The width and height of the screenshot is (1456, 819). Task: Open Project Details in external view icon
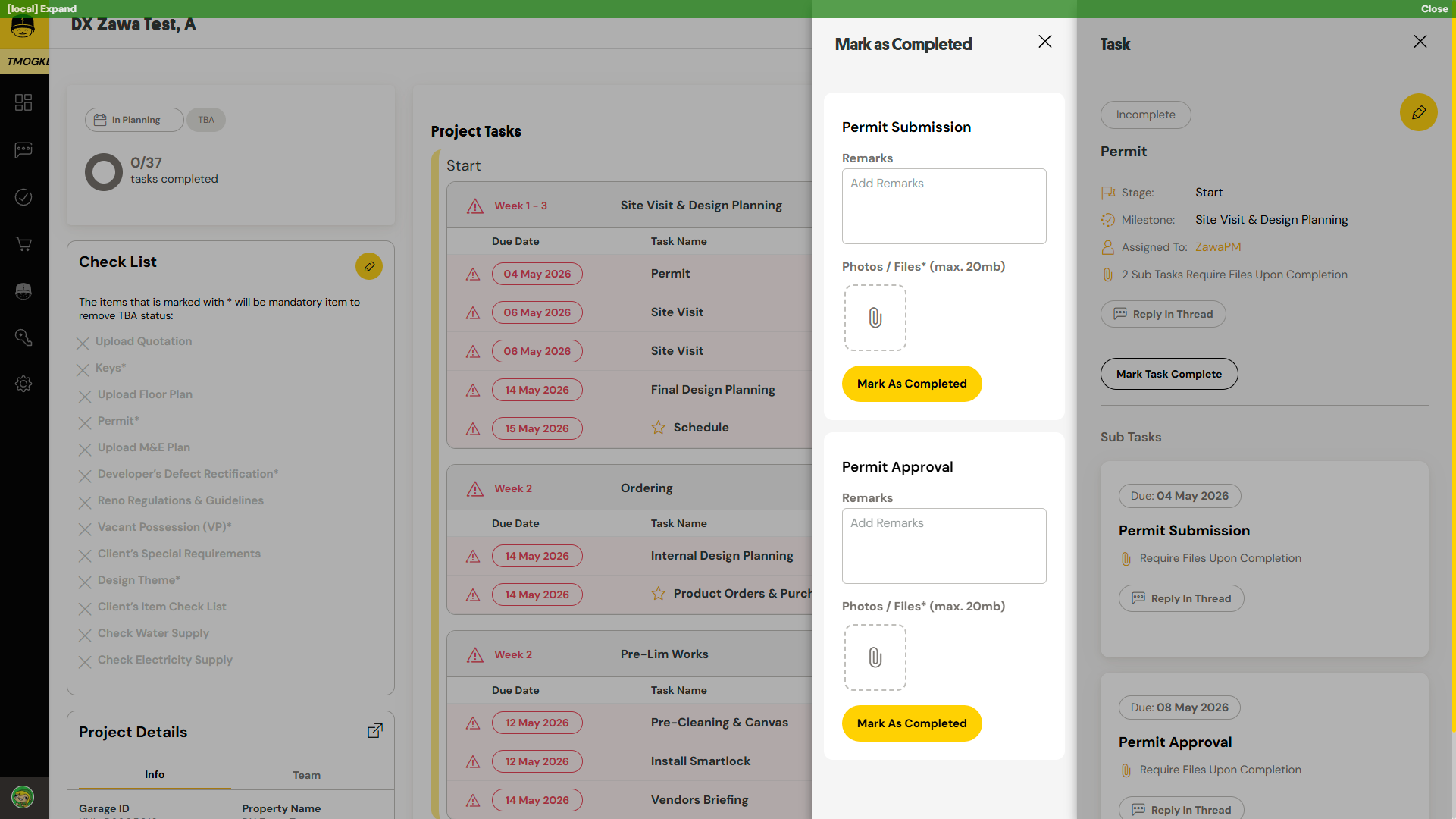click(x=375, y=731)
